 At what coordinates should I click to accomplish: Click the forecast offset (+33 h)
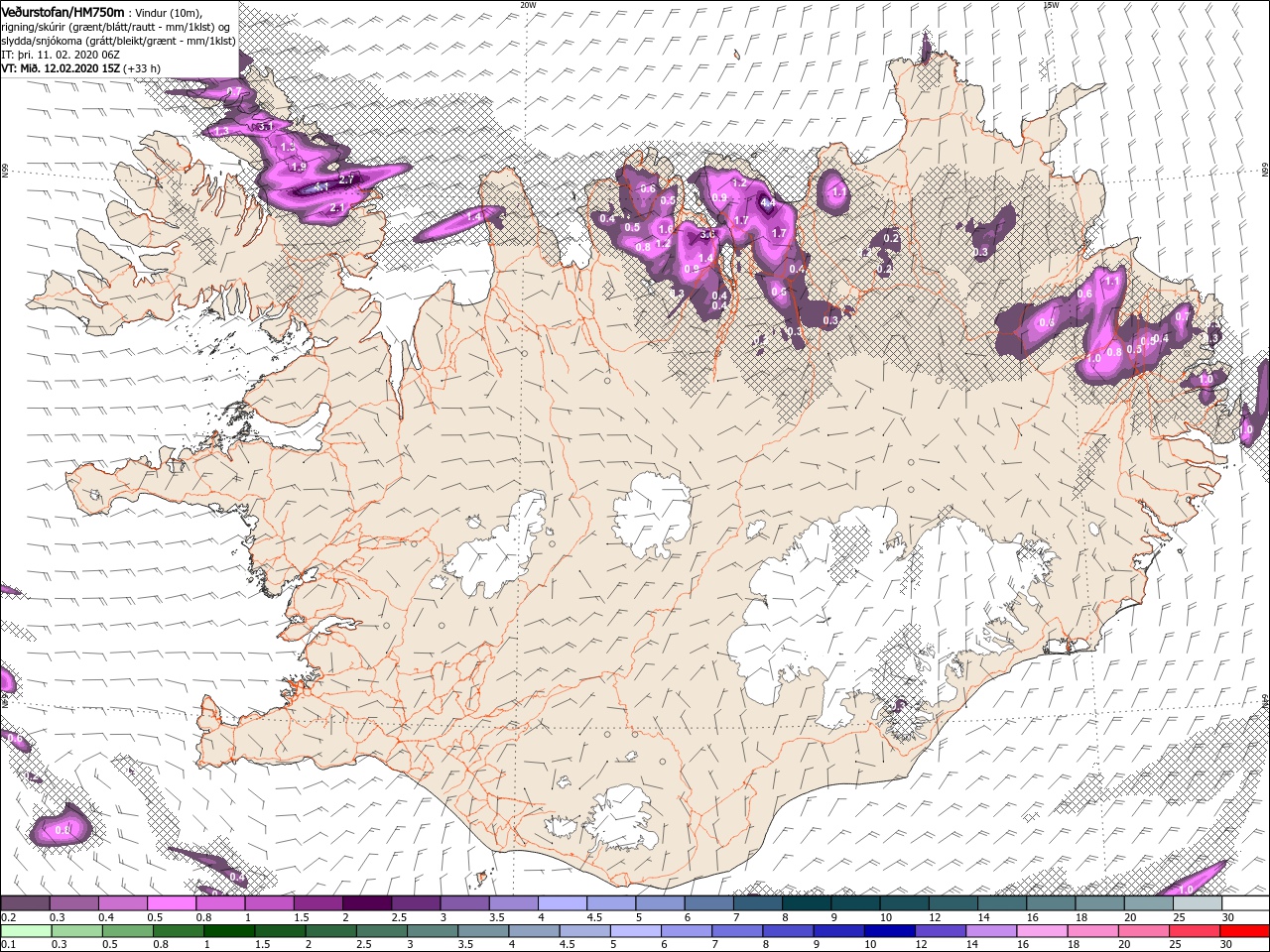[143, 68]
